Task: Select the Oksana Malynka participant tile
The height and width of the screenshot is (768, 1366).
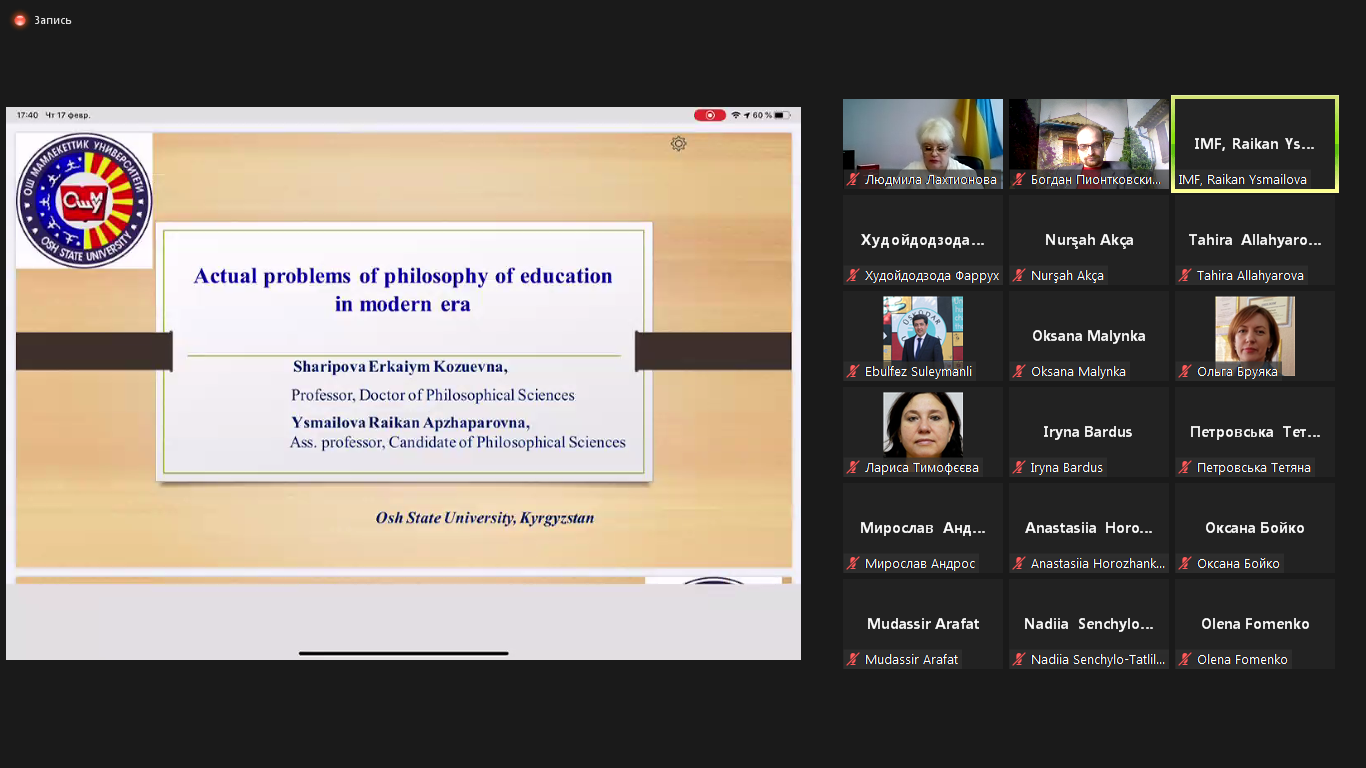Action: point(1088,336)
